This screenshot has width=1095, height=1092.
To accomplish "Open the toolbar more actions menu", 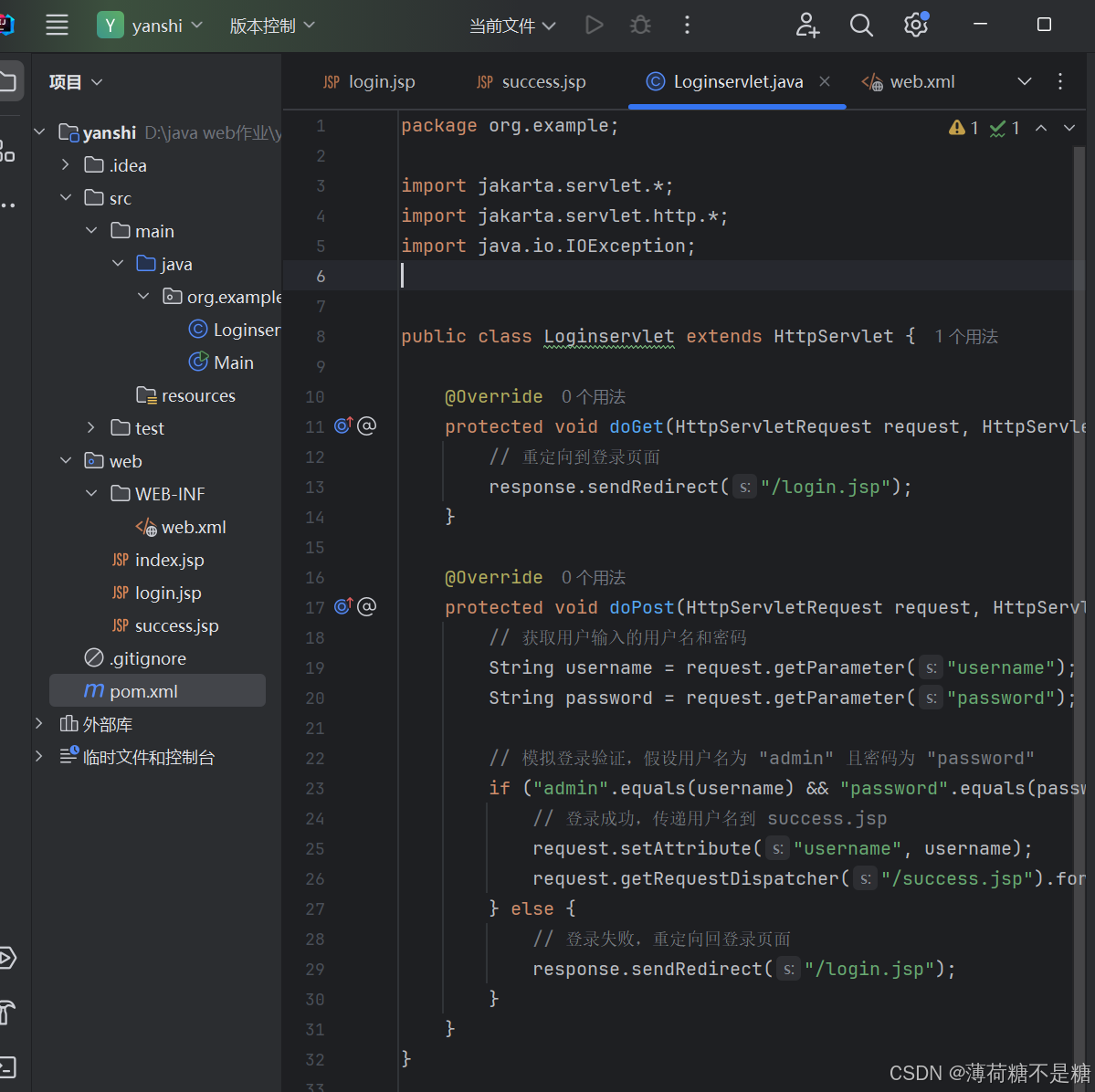I will click(687, 26).
